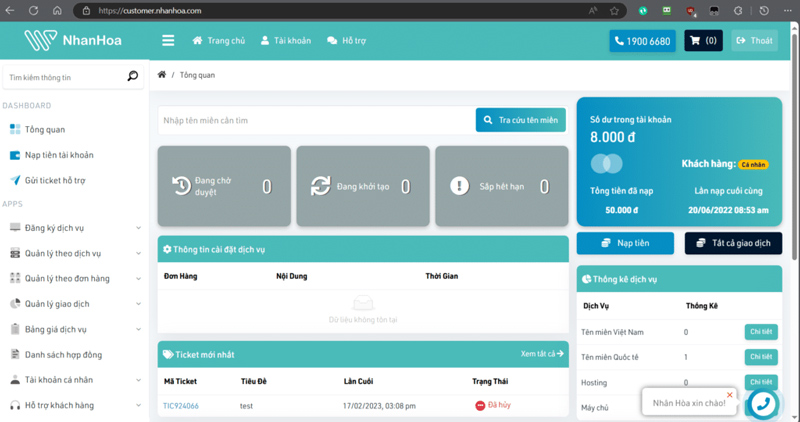Expand 'Bảng giá dịch vụ' sidebar section
Screen dimensions: 800x422
75,330
